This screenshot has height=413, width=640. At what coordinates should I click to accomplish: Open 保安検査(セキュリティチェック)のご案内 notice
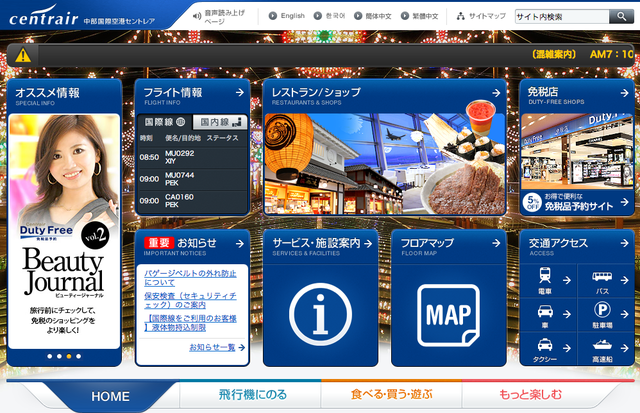coord(190,300)
